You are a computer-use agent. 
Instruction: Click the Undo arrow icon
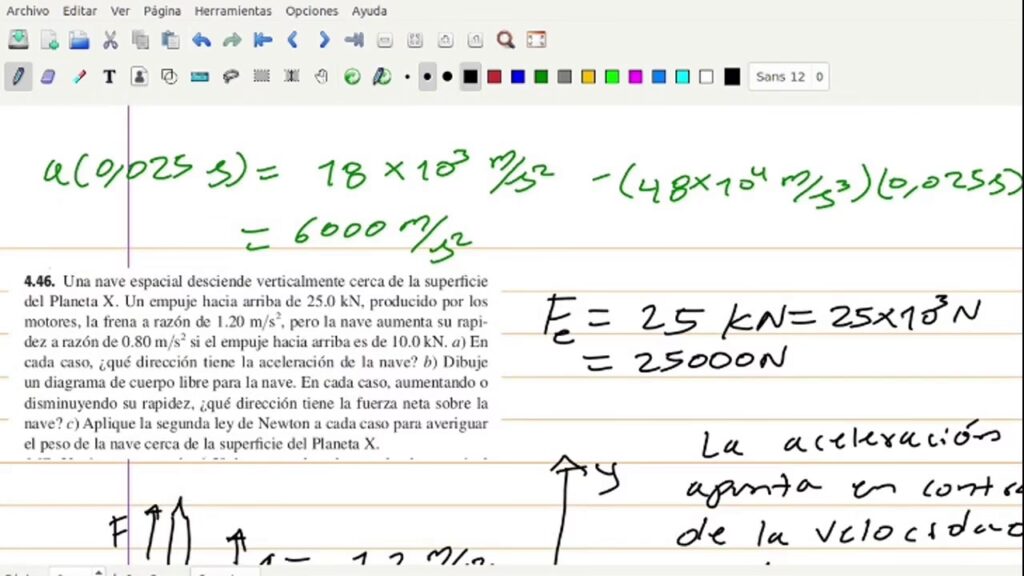201,40
